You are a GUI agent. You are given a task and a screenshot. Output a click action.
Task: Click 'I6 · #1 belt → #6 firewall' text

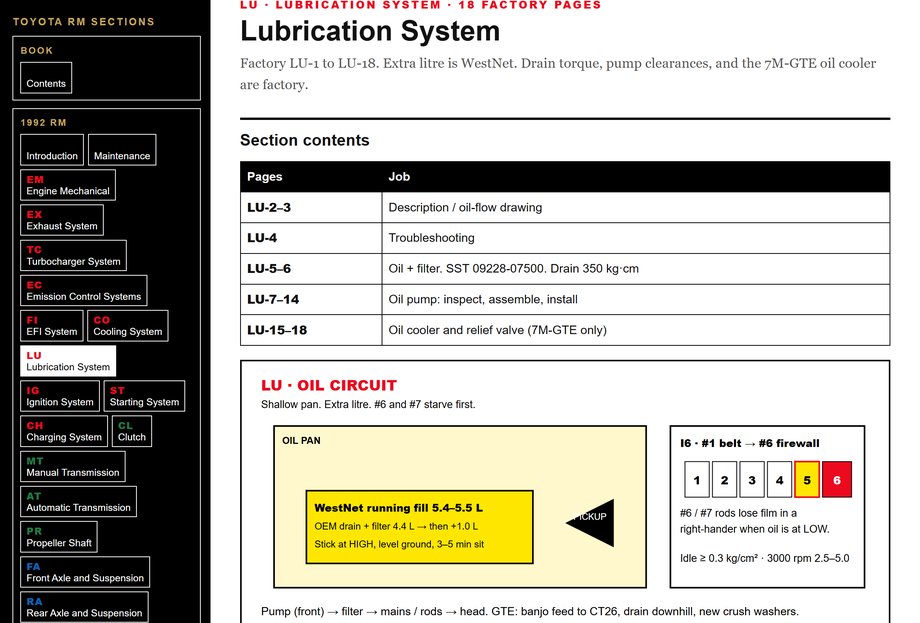click(750, 443)
